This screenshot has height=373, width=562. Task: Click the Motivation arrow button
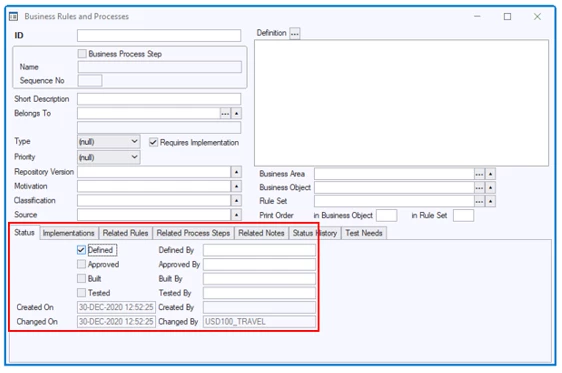tap(236, 186)
